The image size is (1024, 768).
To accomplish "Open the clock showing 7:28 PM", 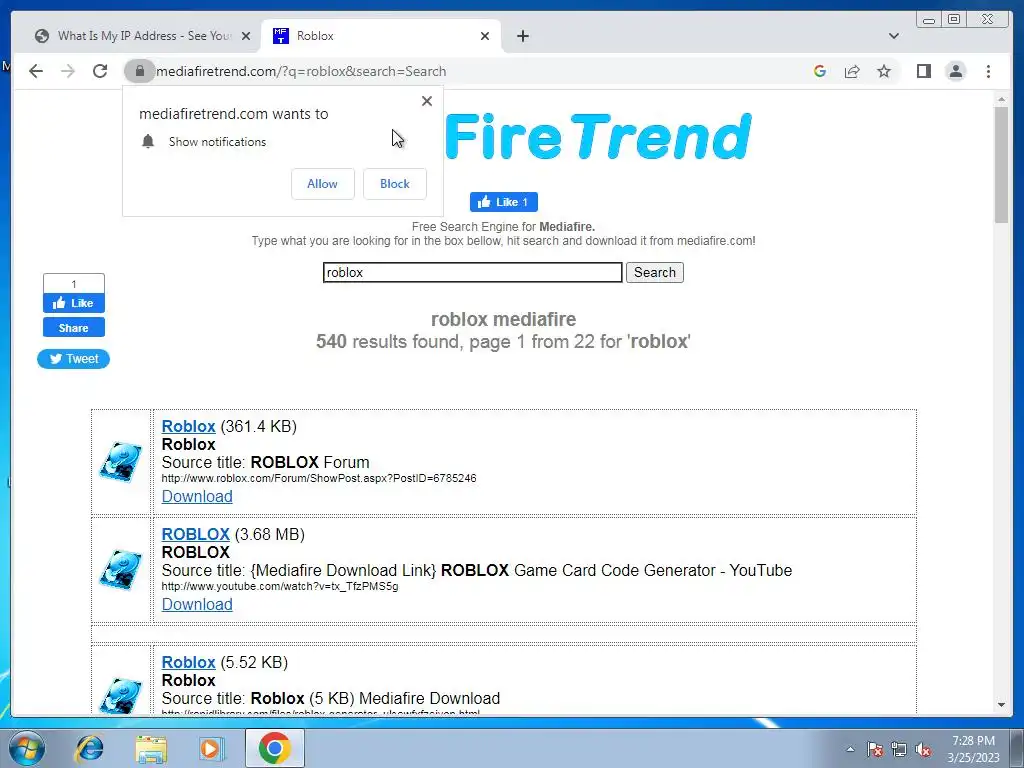I will 973,748.
